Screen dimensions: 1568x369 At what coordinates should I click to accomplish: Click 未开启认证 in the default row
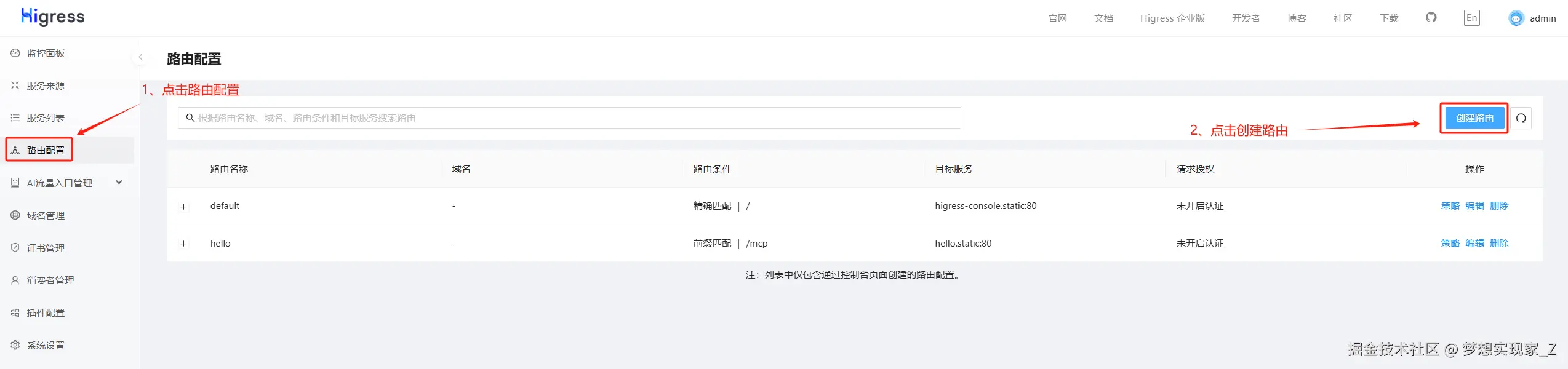[1200, 206]
